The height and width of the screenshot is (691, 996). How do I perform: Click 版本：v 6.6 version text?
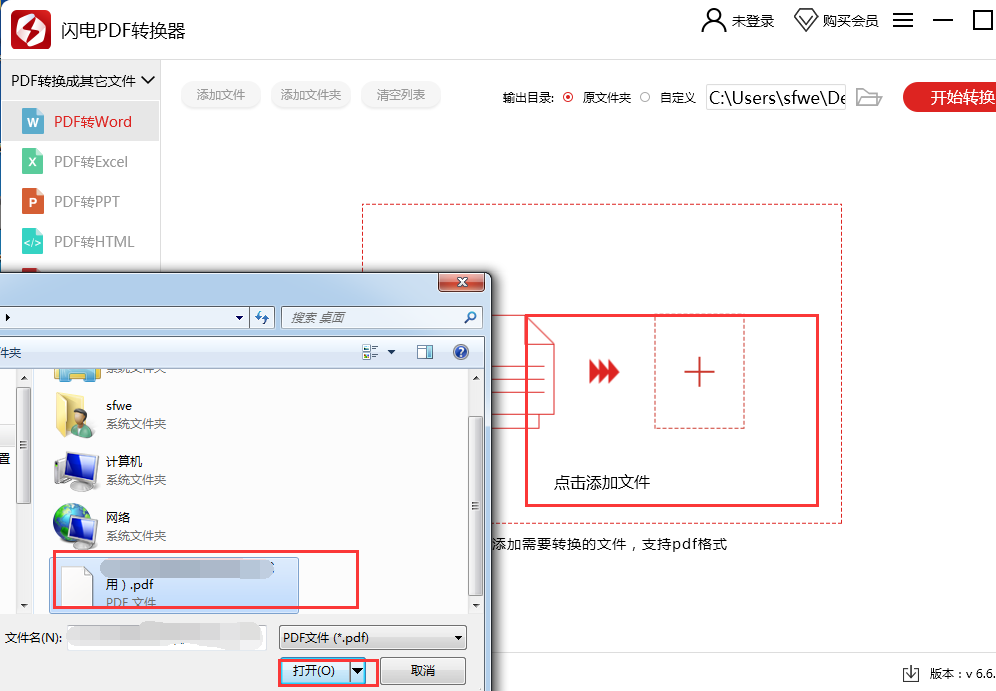pyautogui.click(x=962, y=673)
